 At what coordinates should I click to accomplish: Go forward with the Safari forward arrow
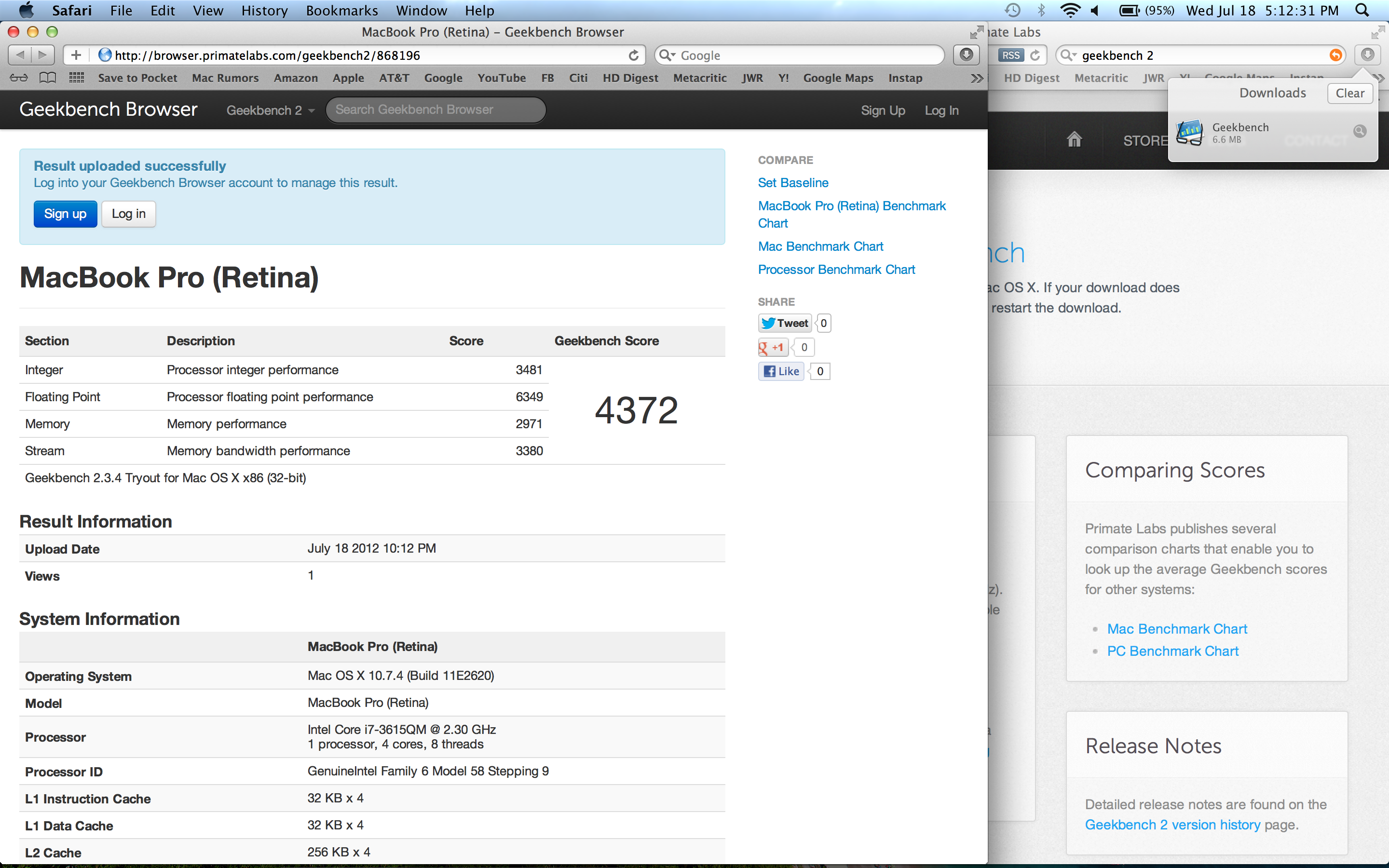pos(43,55)
